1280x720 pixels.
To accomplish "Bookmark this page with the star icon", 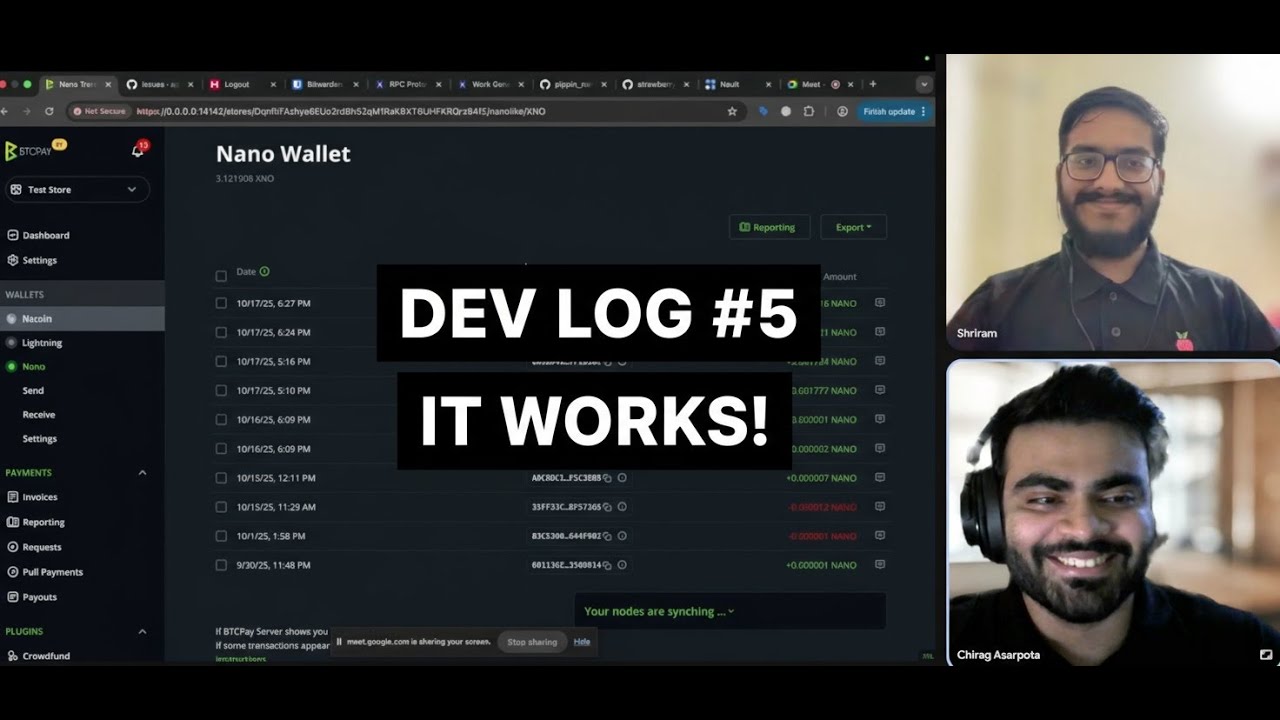I will [732, 112].
